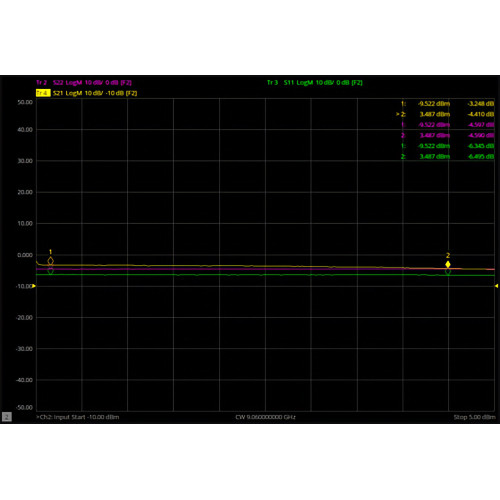The width and height of the screenshot is (500, 500).
Task: Click active yellow marker 2 readout -4.410 dB
Action: coord(481,114)
